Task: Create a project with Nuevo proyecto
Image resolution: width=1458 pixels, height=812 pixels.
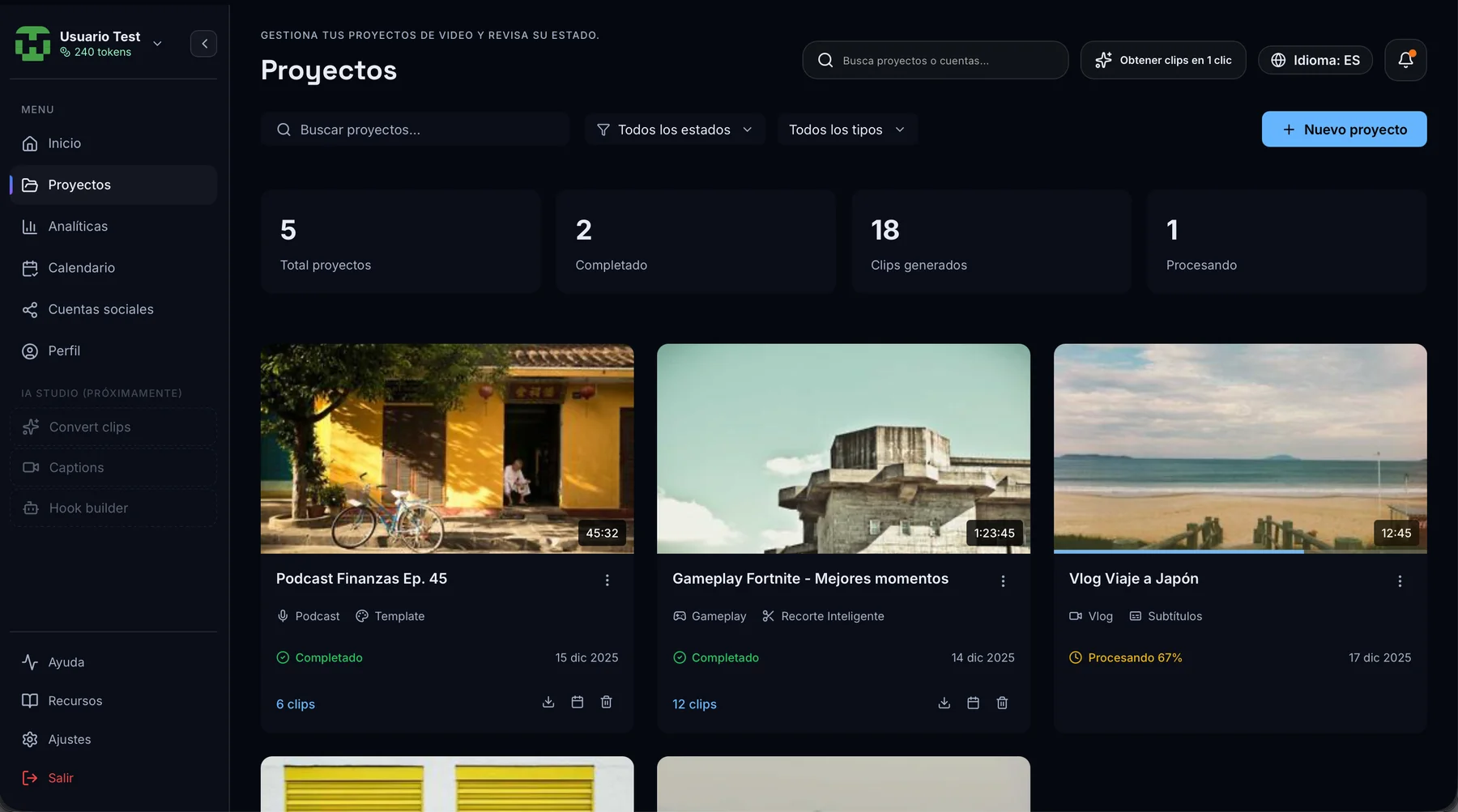Action: [x=1344, y=129]
